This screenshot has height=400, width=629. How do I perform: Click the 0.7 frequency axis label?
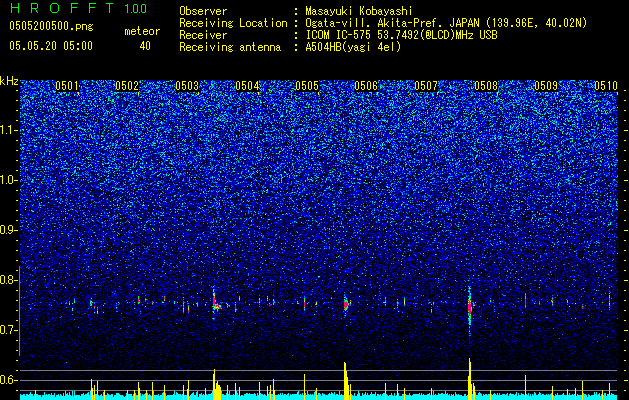(x=9, y=330)
